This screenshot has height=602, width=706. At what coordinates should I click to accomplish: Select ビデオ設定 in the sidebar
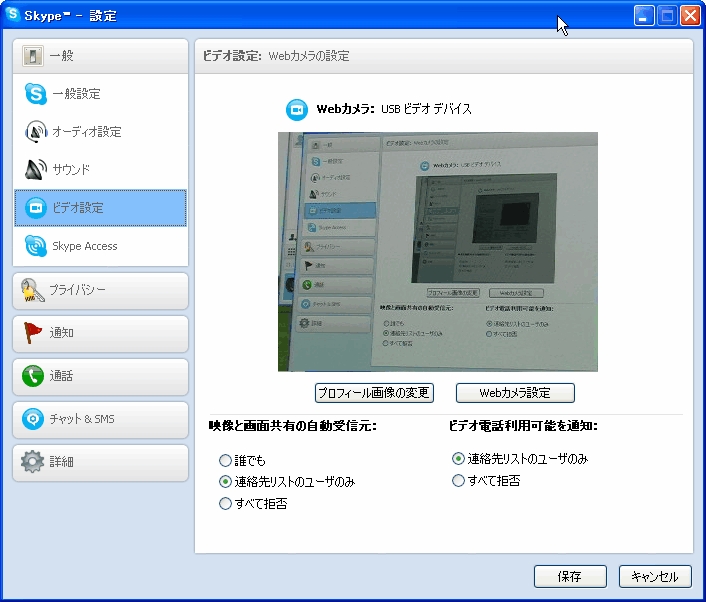100,208
